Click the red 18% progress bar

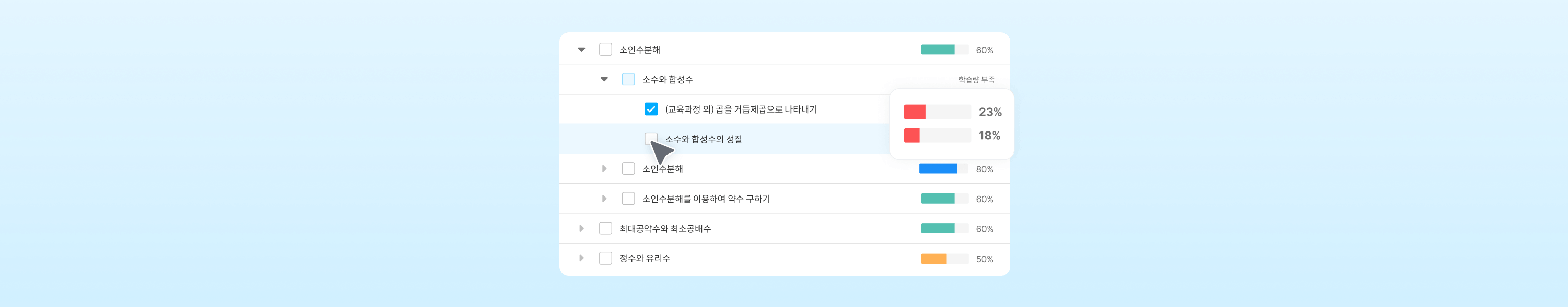[x=937, y=135]
